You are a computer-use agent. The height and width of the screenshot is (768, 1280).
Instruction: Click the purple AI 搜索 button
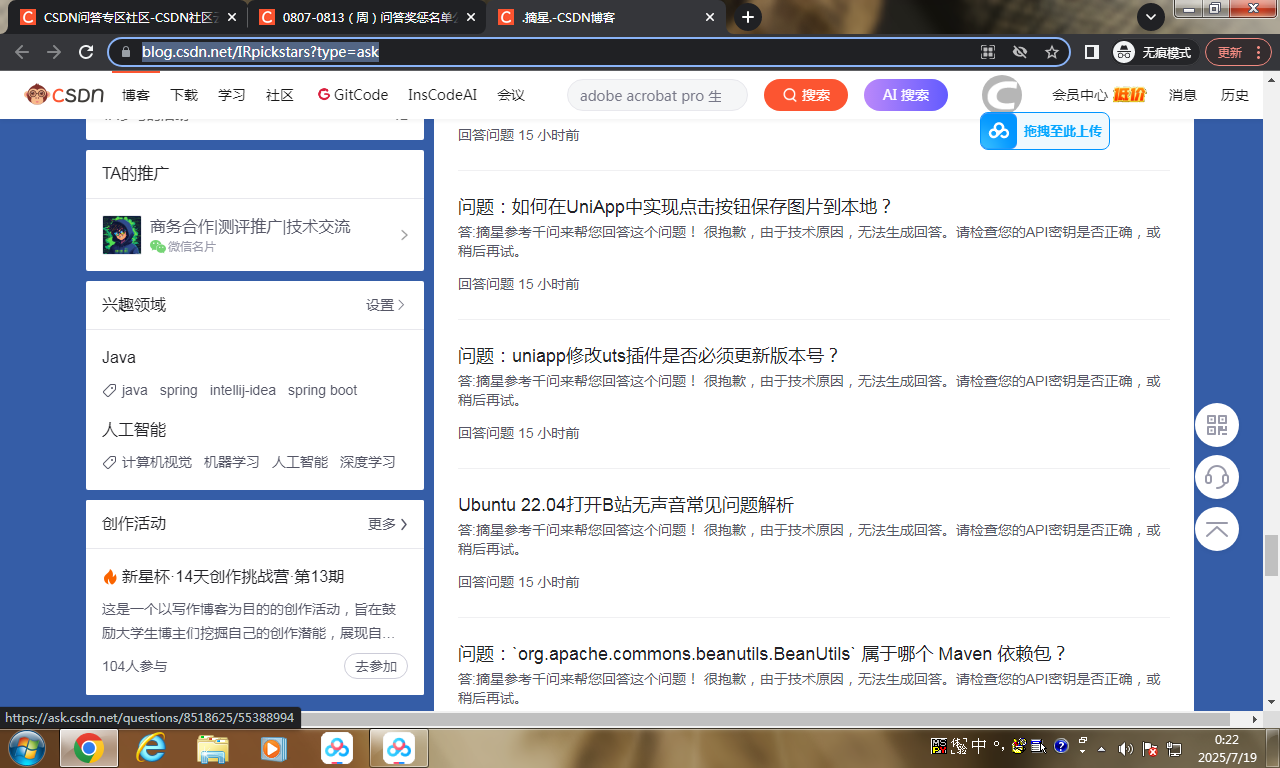click(906, 95)
